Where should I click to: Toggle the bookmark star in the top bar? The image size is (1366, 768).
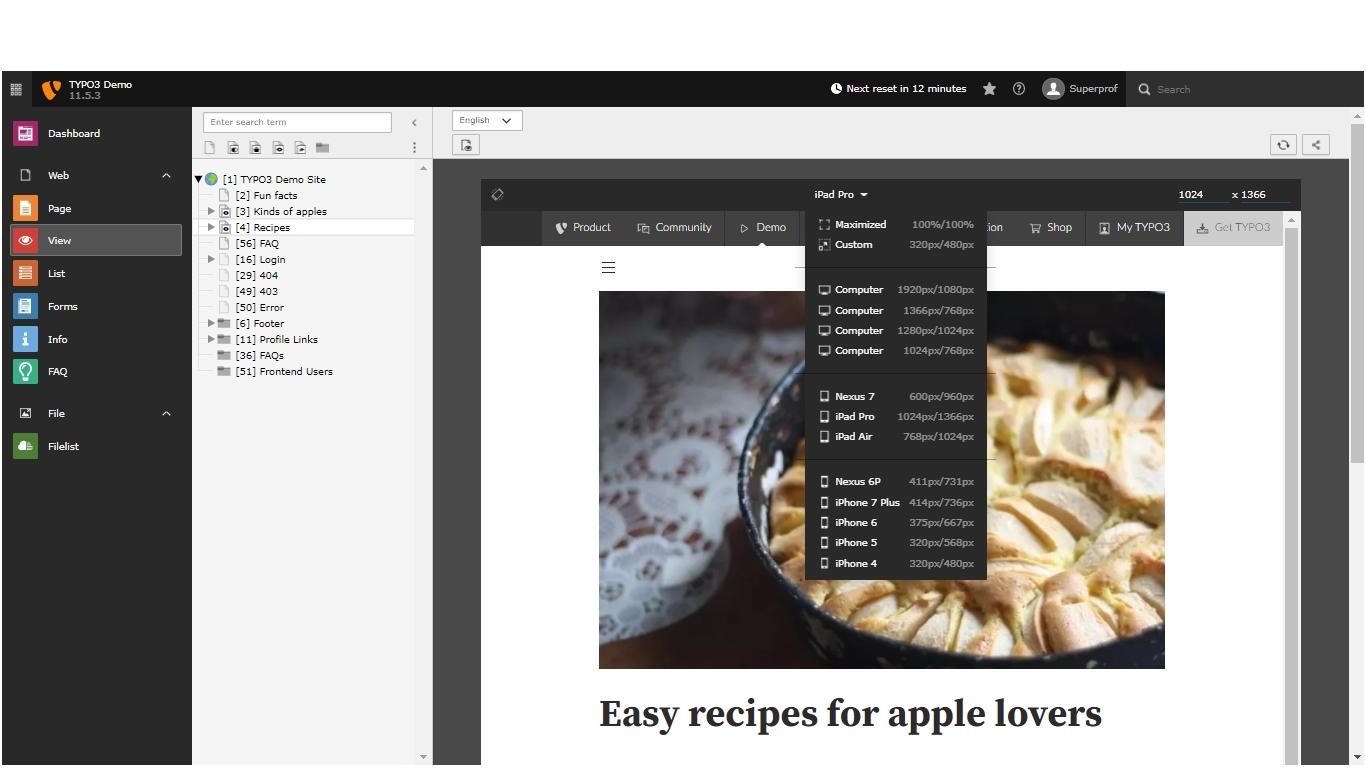click(x=989, y=88)
